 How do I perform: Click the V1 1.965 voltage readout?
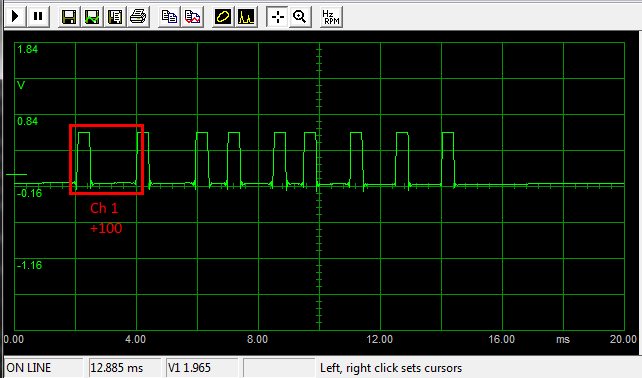[202, 367]
